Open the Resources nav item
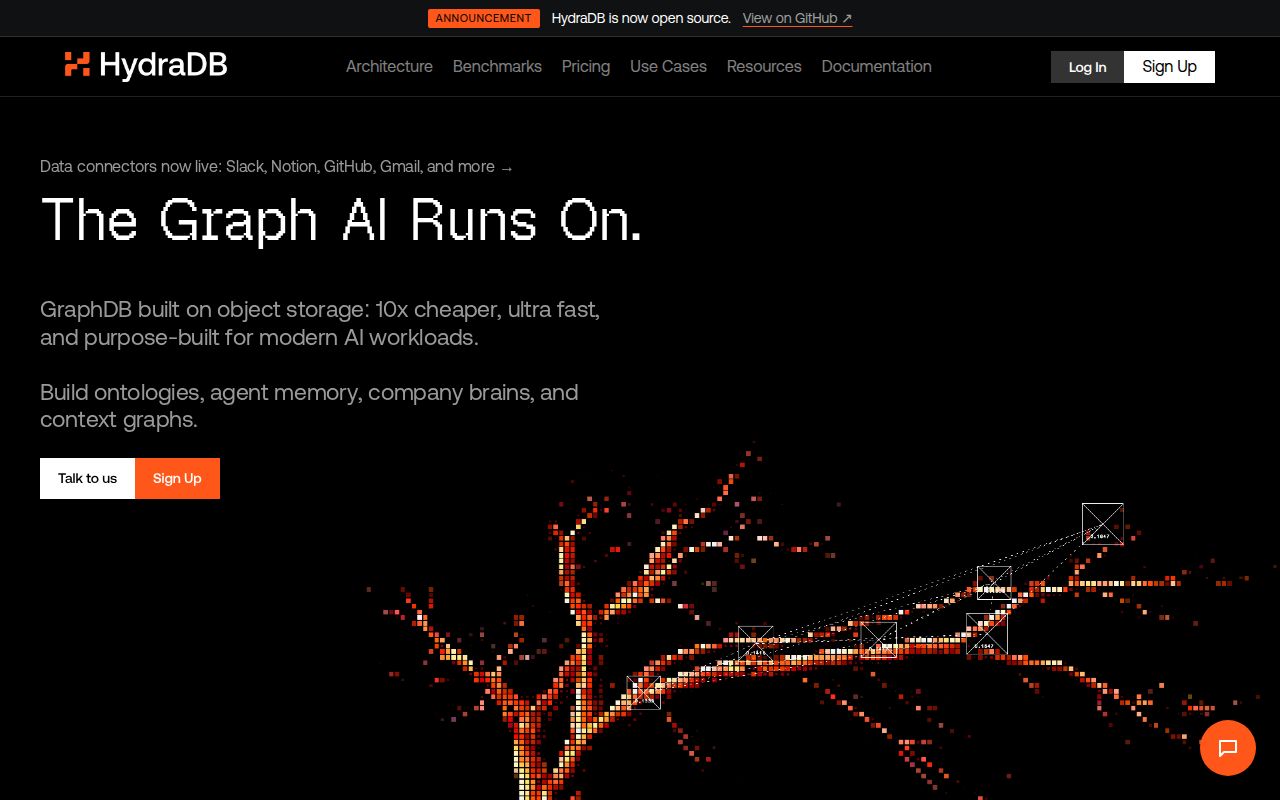Screen dimensions: 1280x800 pos(764,66)
